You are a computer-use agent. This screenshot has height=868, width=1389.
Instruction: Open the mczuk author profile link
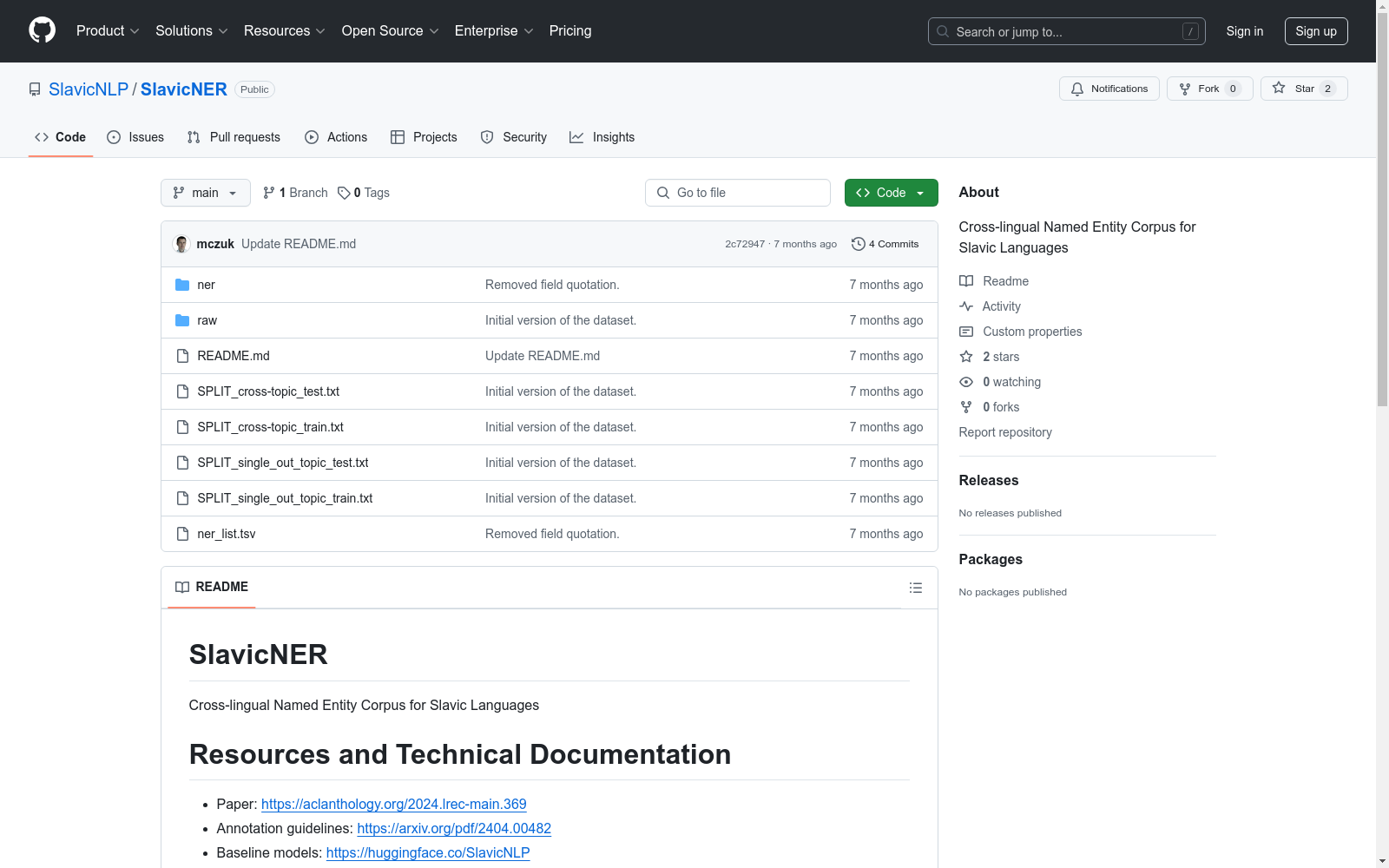[215, 244]
